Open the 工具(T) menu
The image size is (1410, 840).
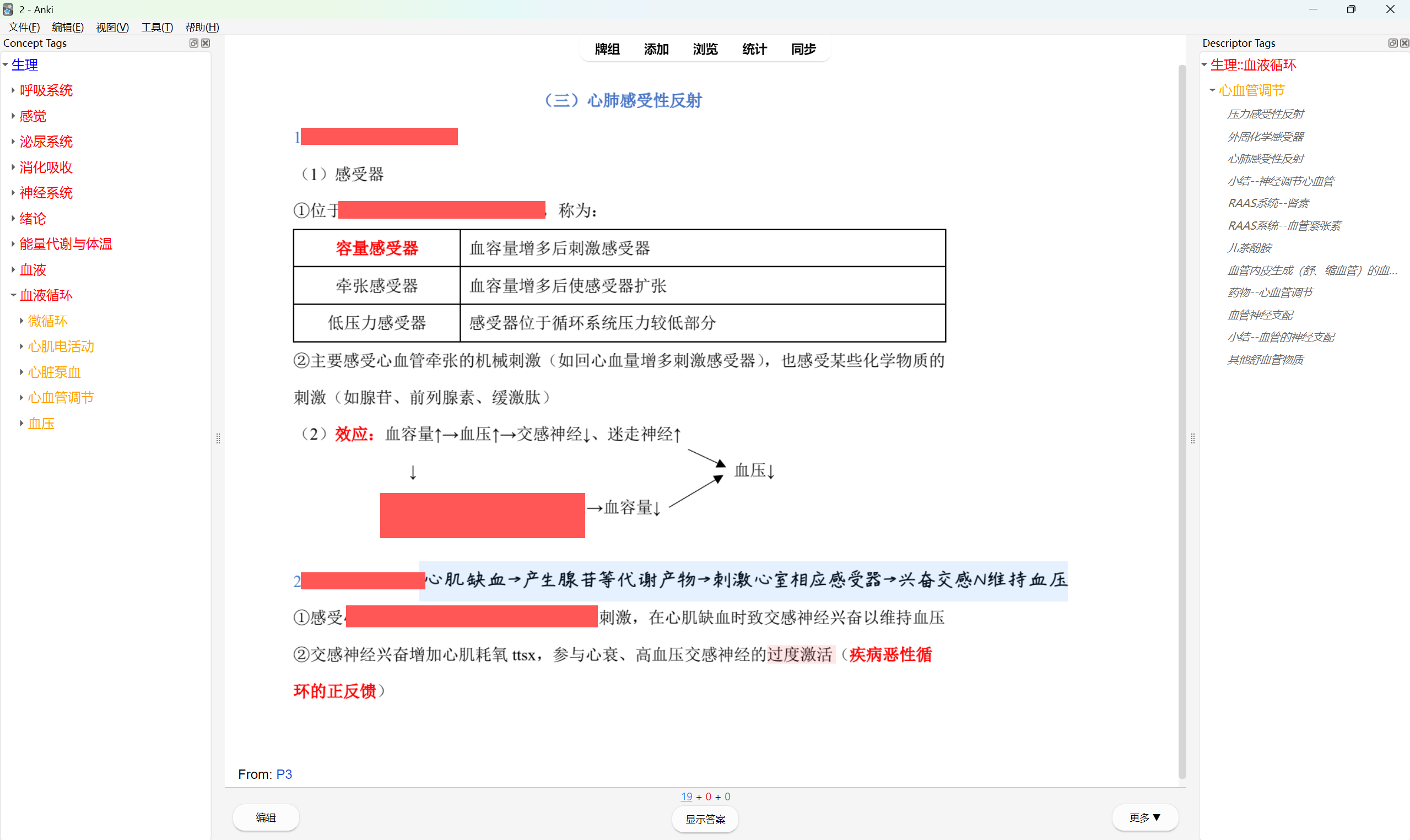point(157,27)
